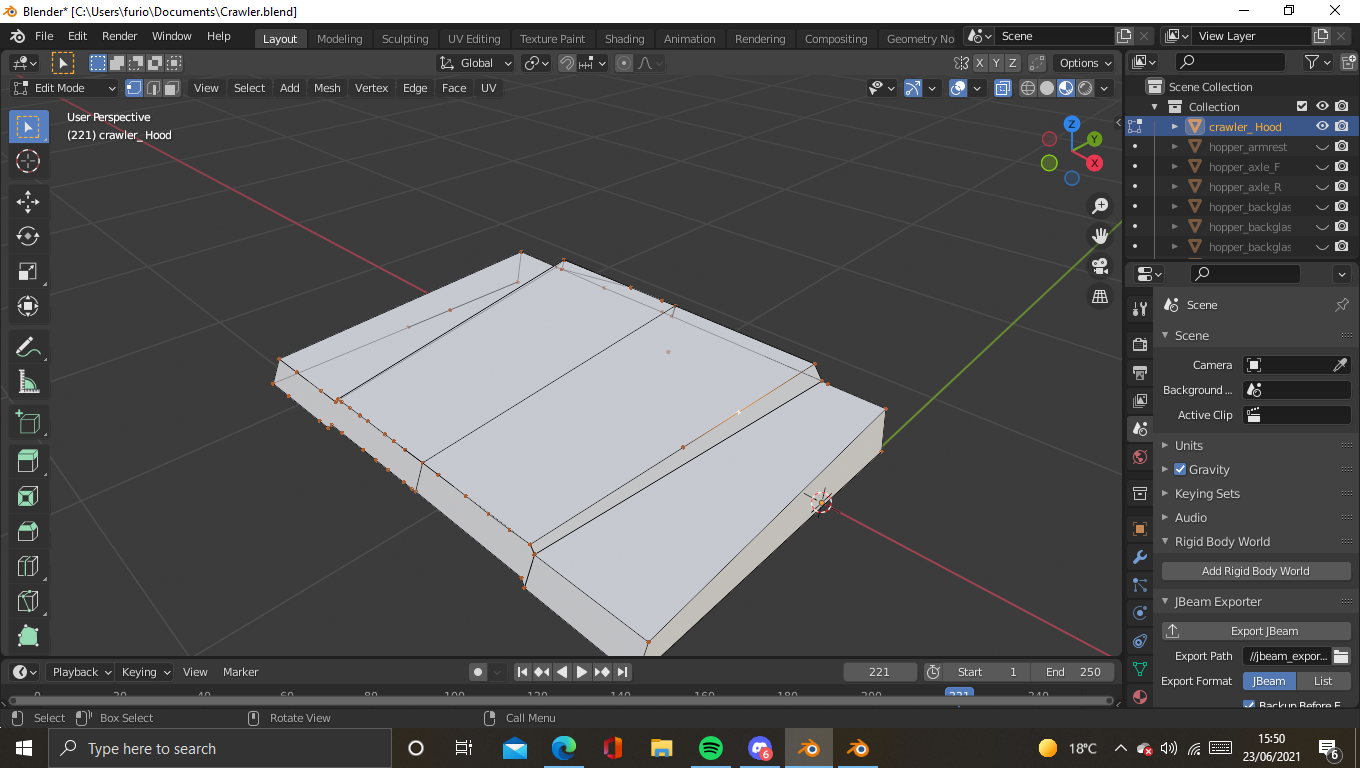This screenshot has width=1360, height=768.
Task: Hide crawler_Hood in viewport
Action: [1322, 127]
